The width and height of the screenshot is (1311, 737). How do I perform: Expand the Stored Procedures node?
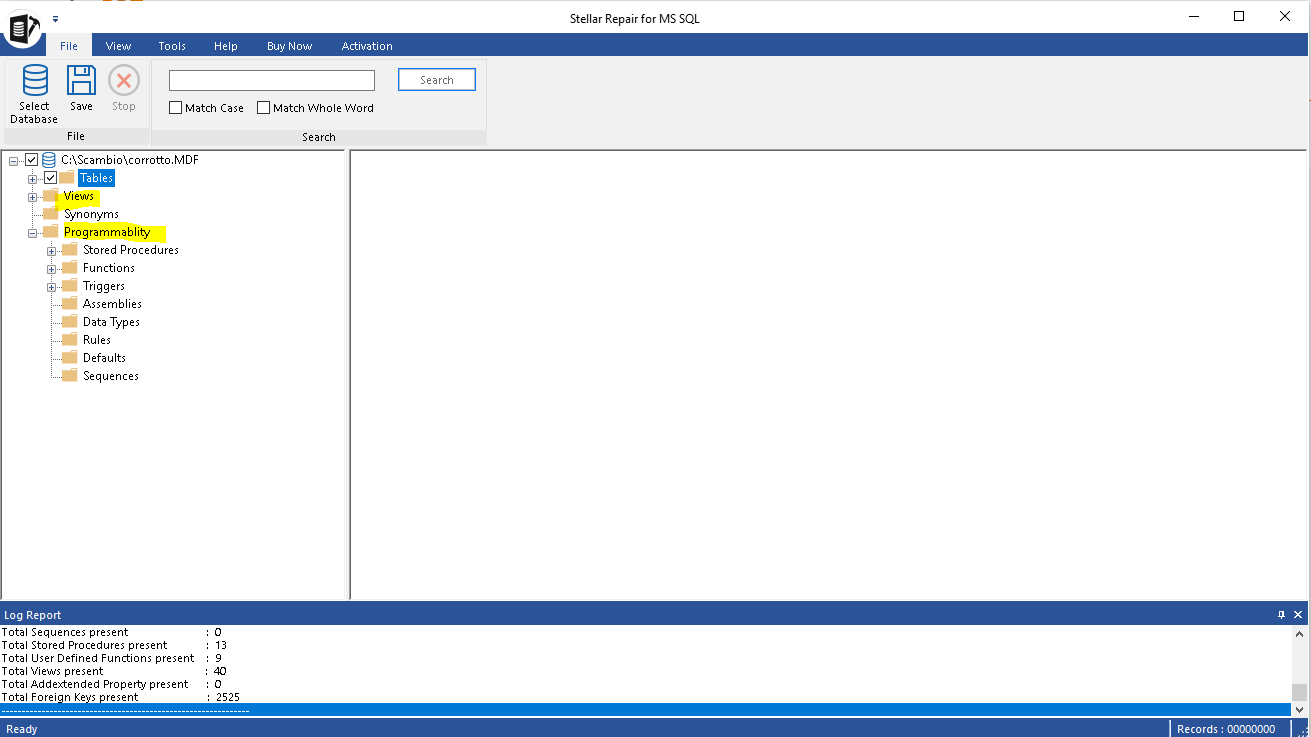[x=51, y=251]
